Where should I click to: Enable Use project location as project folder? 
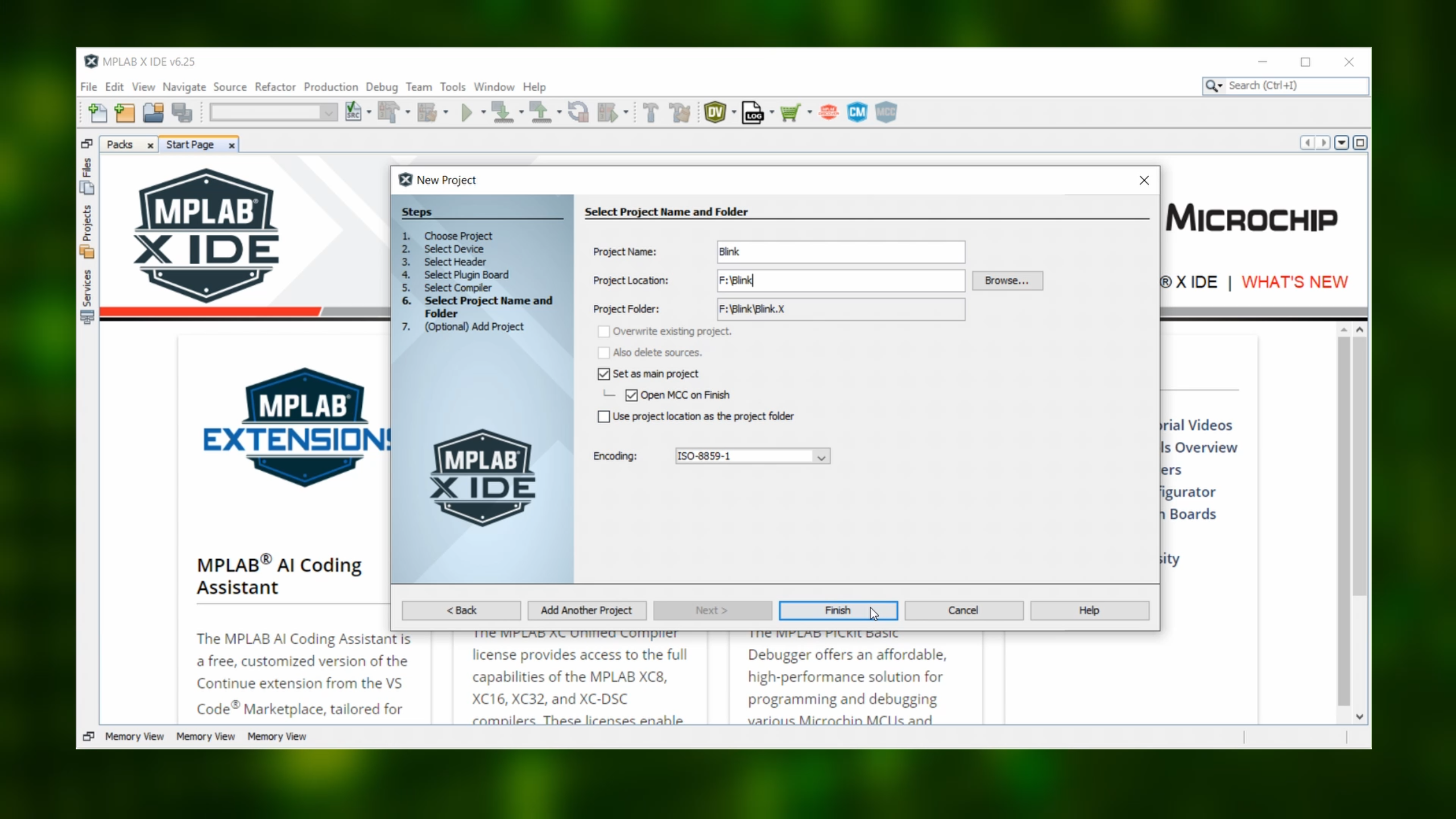click(x=603, y=416)
